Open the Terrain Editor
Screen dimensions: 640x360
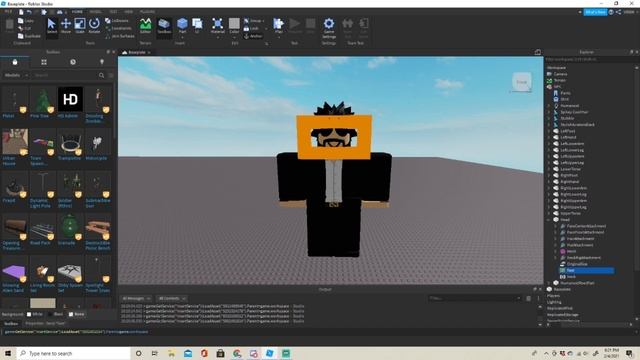145,26
